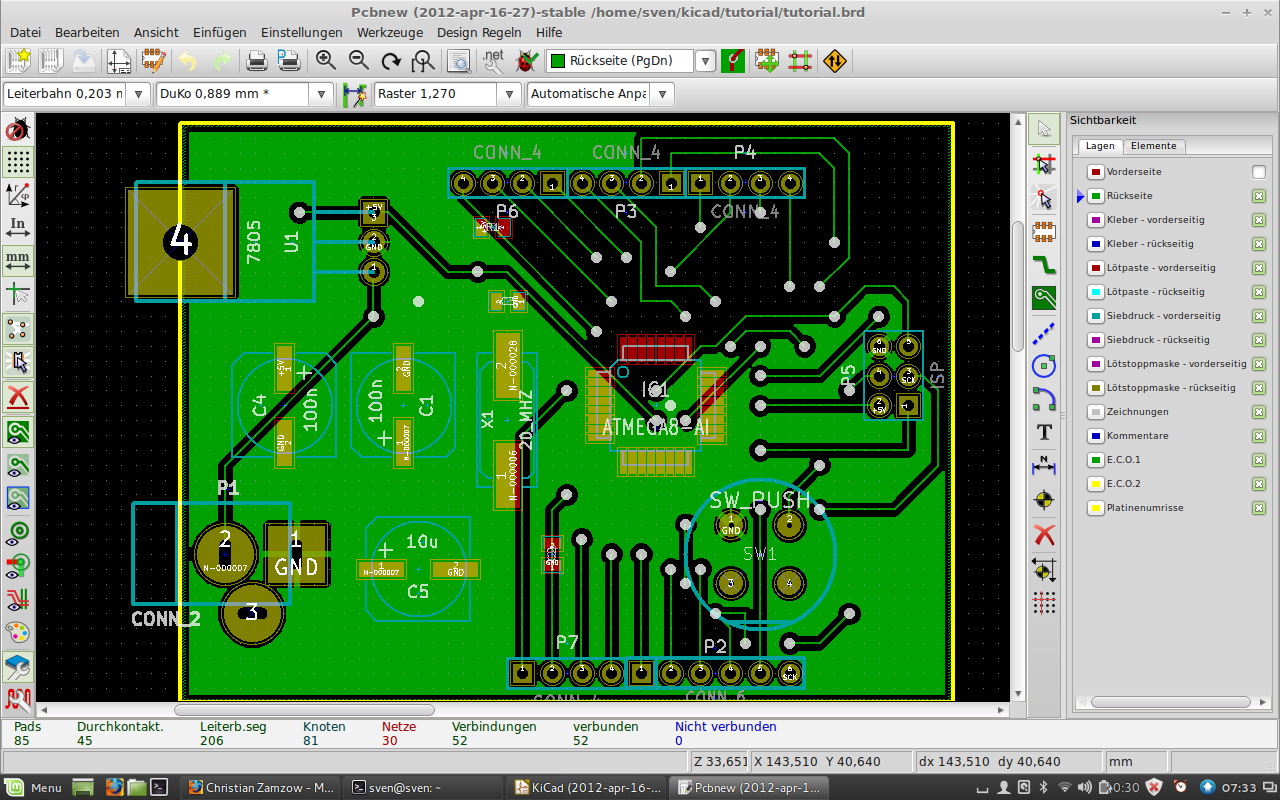This screenshot has height=800, width=1280.
Task: Click the new board icon in toolbar
Action: pos(18,61)
